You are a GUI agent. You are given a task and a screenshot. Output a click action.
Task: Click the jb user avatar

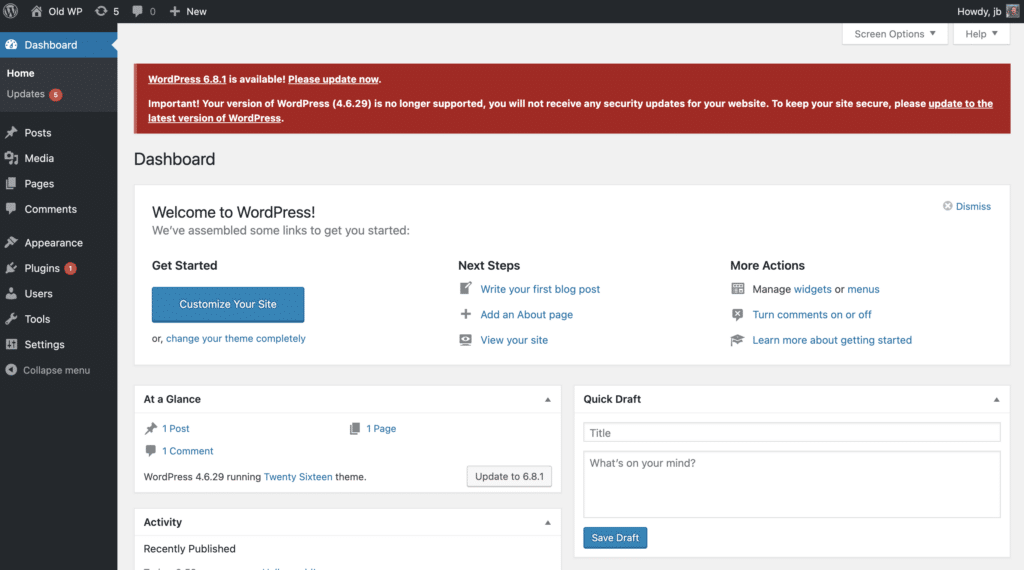(x=1012, y=11)
